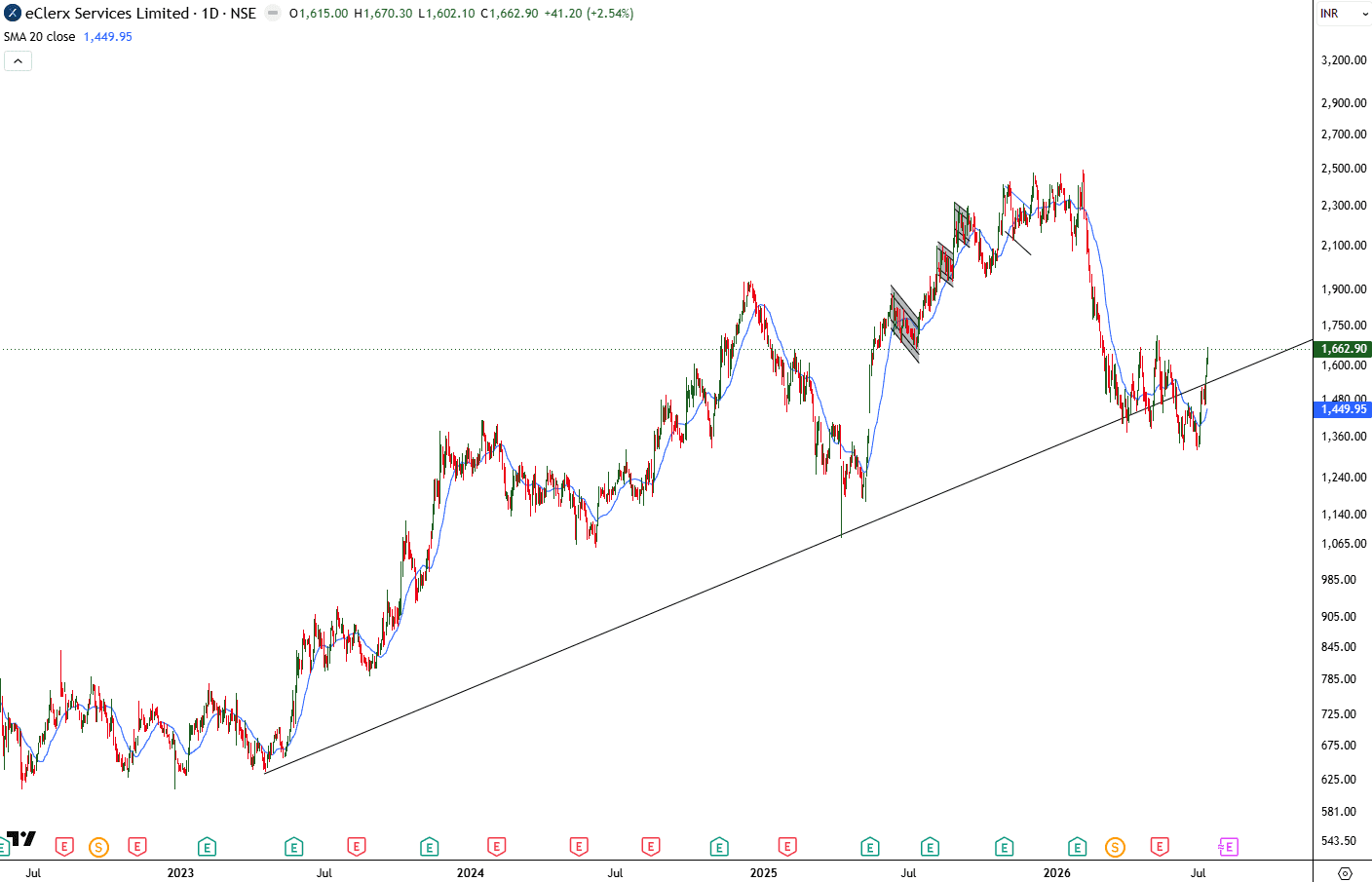Screen dimensions: 1372x882
Task: Click the blue SMA price label on axis
Action: click(x=1344, y=409)
